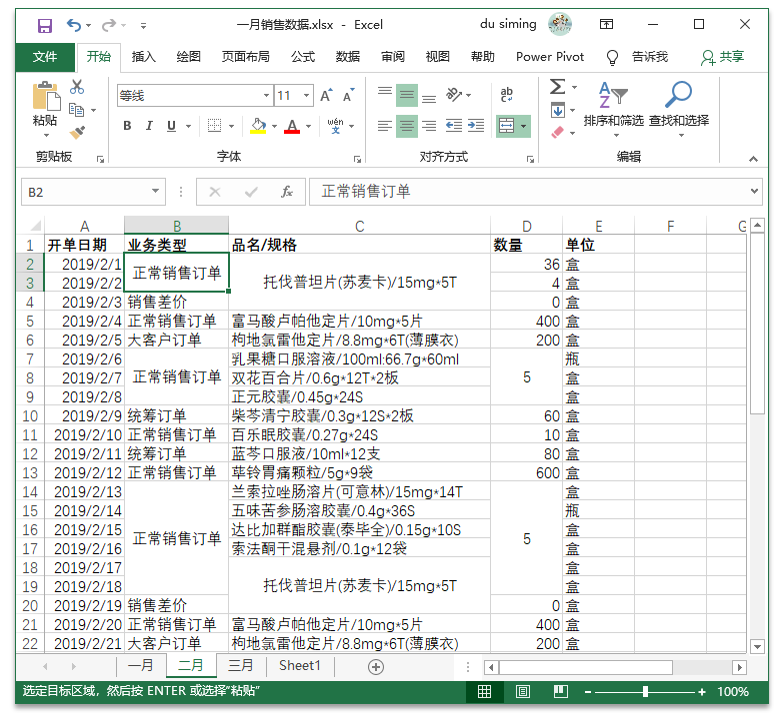Cut selection with the scissors icon

(76, 87)
